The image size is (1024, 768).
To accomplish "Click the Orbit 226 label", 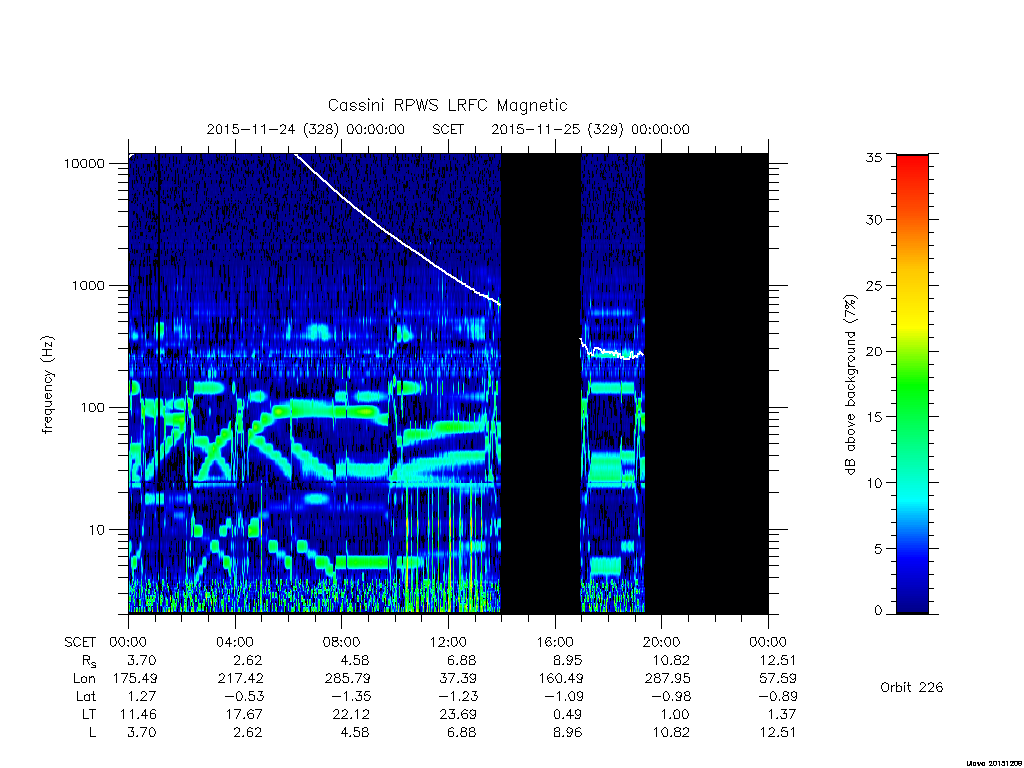I will (912, 687).
